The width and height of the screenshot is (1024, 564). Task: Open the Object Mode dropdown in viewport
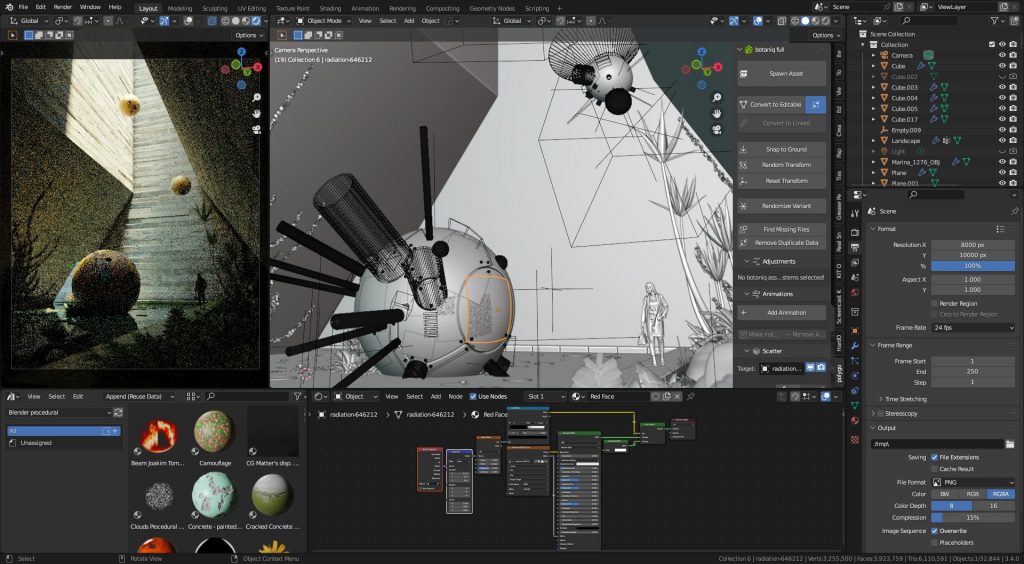coord(322,21)
